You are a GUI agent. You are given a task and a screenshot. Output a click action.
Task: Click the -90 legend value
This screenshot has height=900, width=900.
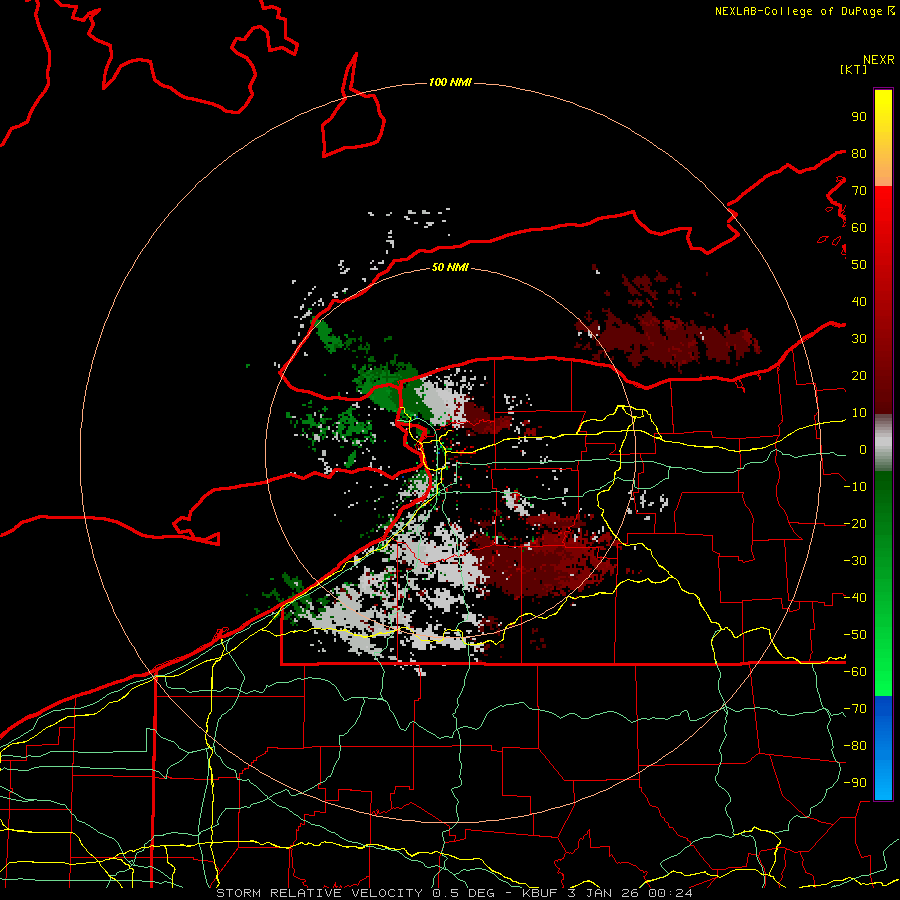(855, 783)
